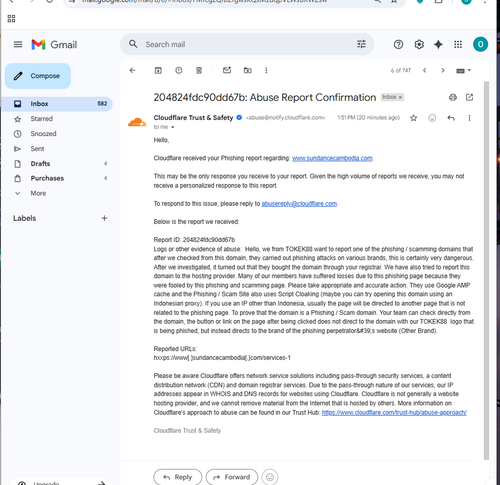Add emoji reaction beside the star
The width and height of the screenshot is (500, 485).
432,118
